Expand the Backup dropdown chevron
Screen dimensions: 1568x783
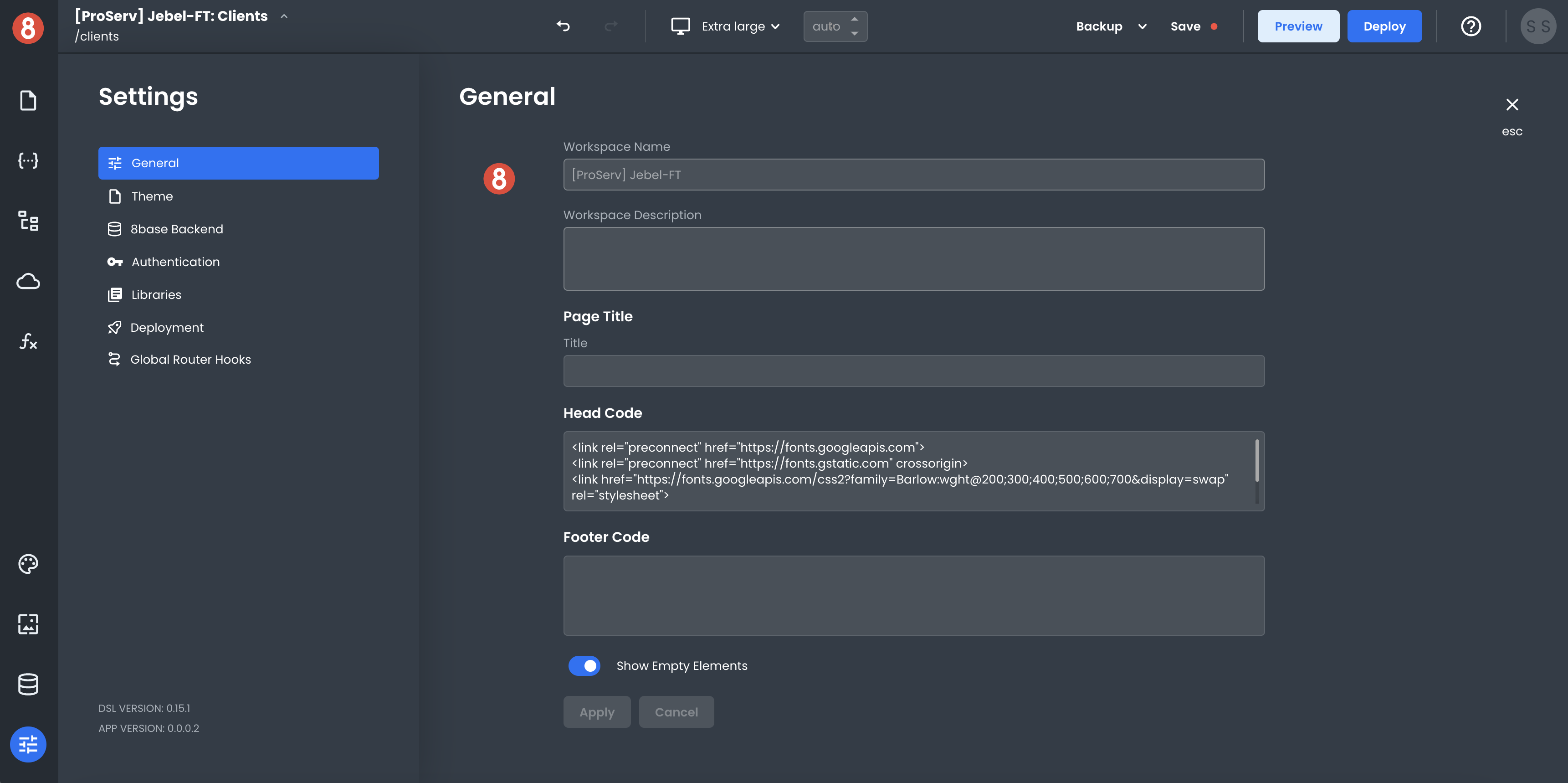(x=1142, y=26)
